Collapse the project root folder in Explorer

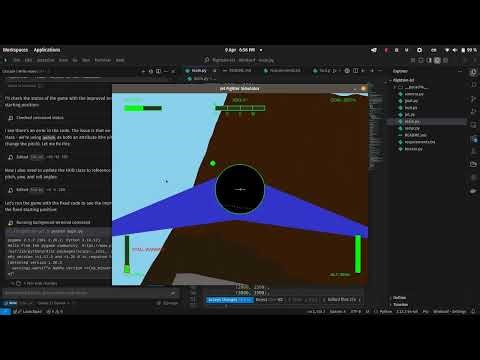402,80
